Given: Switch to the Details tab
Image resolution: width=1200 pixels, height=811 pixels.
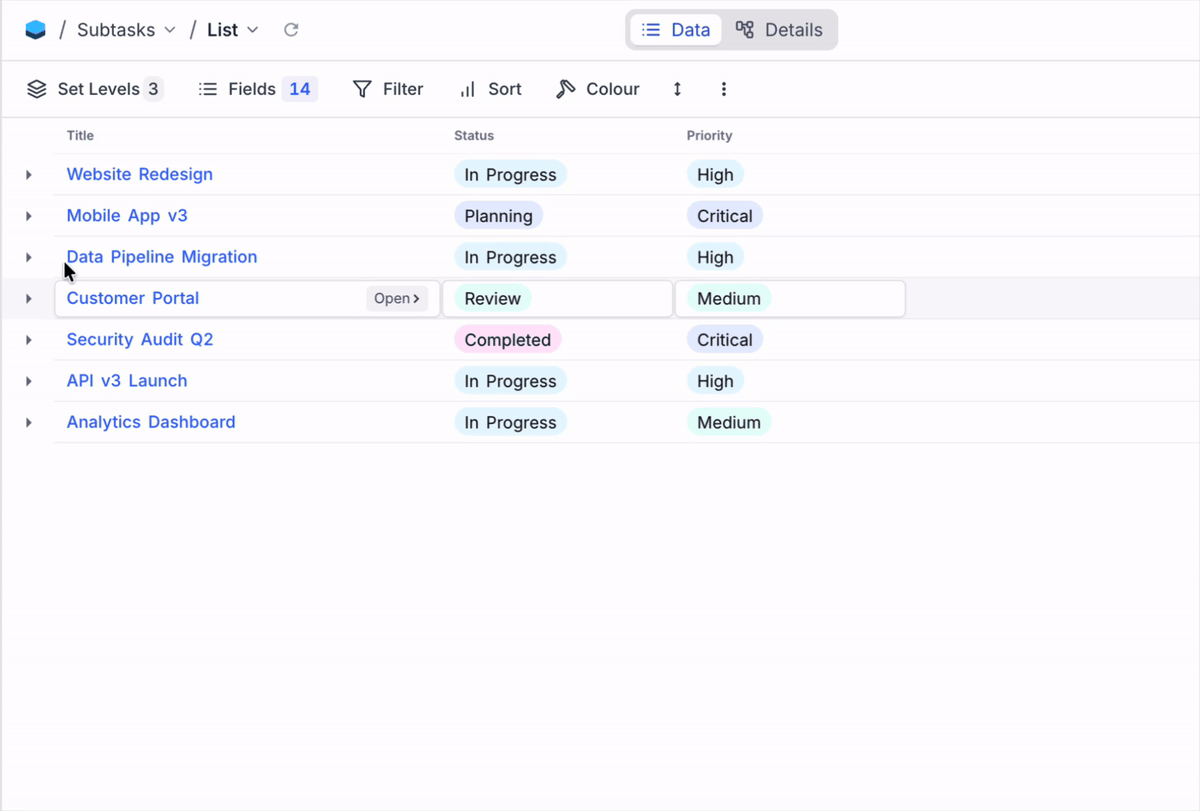Looking at the screenshot, I should (x=780, y=29).
